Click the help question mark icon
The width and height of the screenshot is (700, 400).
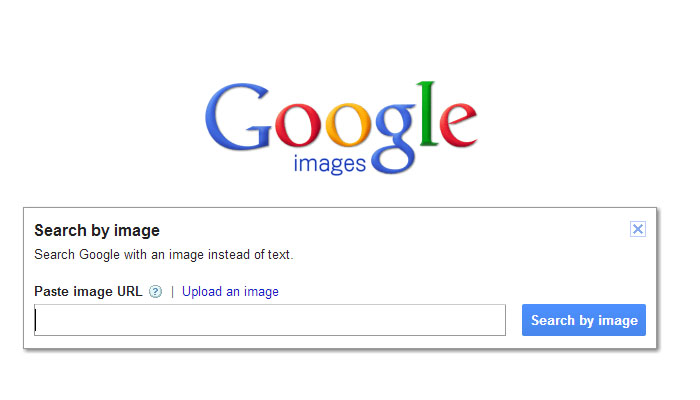[x=155, y=292]
